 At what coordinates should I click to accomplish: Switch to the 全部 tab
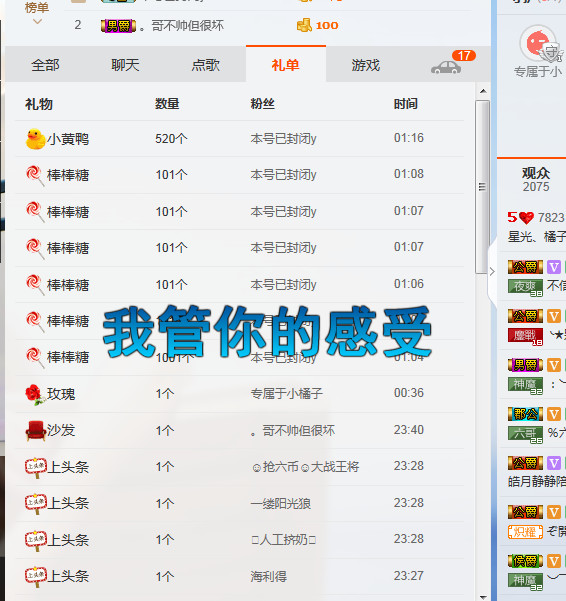[45, 65]
